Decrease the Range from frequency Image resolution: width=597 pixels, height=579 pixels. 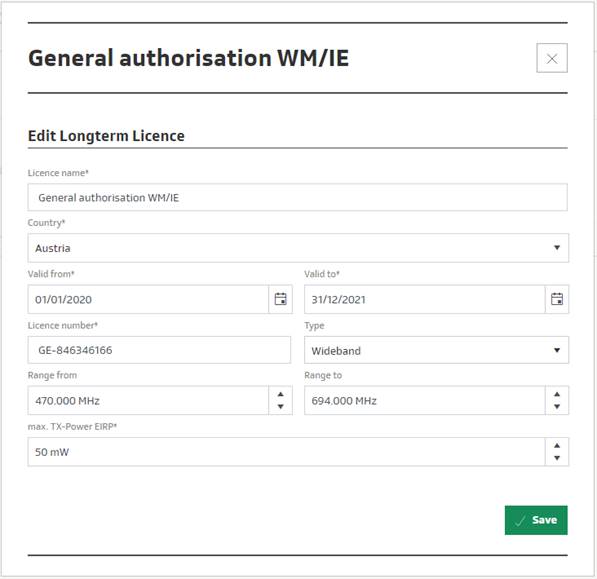click(x=281, y=407)
